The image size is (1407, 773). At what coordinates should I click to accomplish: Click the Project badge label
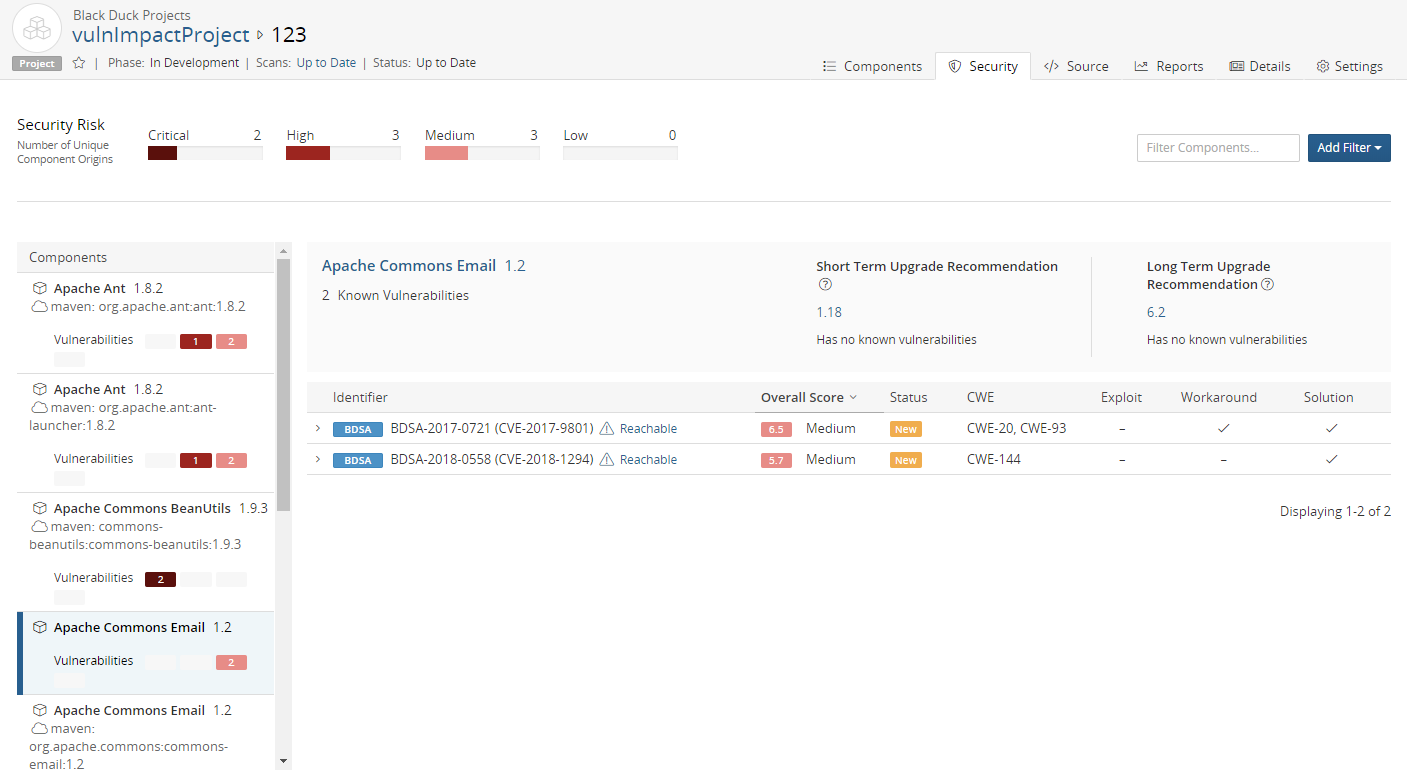pos(37,63)
